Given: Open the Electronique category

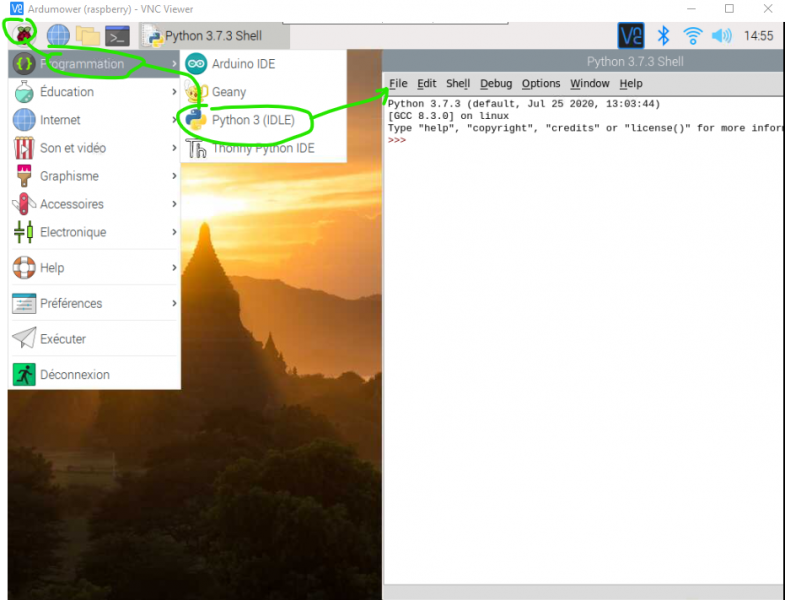Looking at the screenshot, I should [x=94, y=232].
